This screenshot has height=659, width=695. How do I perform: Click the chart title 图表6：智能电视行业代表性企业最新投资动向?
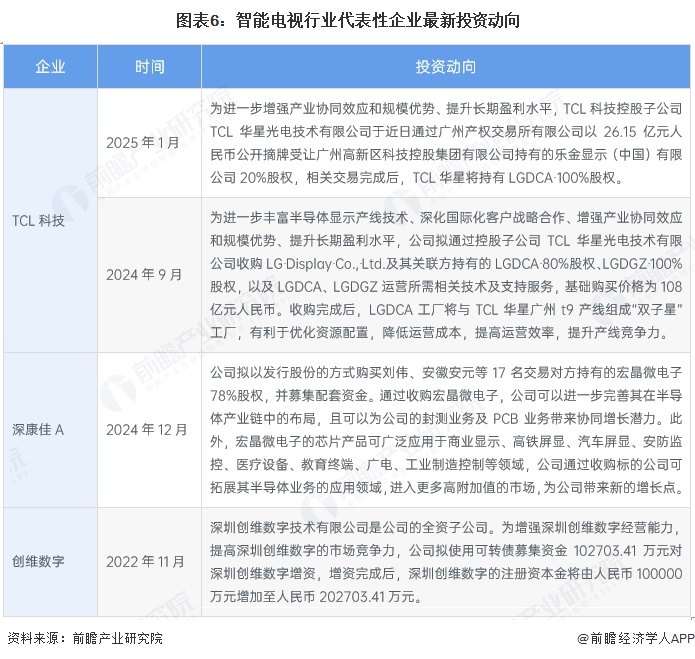pyautogui.click(x=348, y=21)
